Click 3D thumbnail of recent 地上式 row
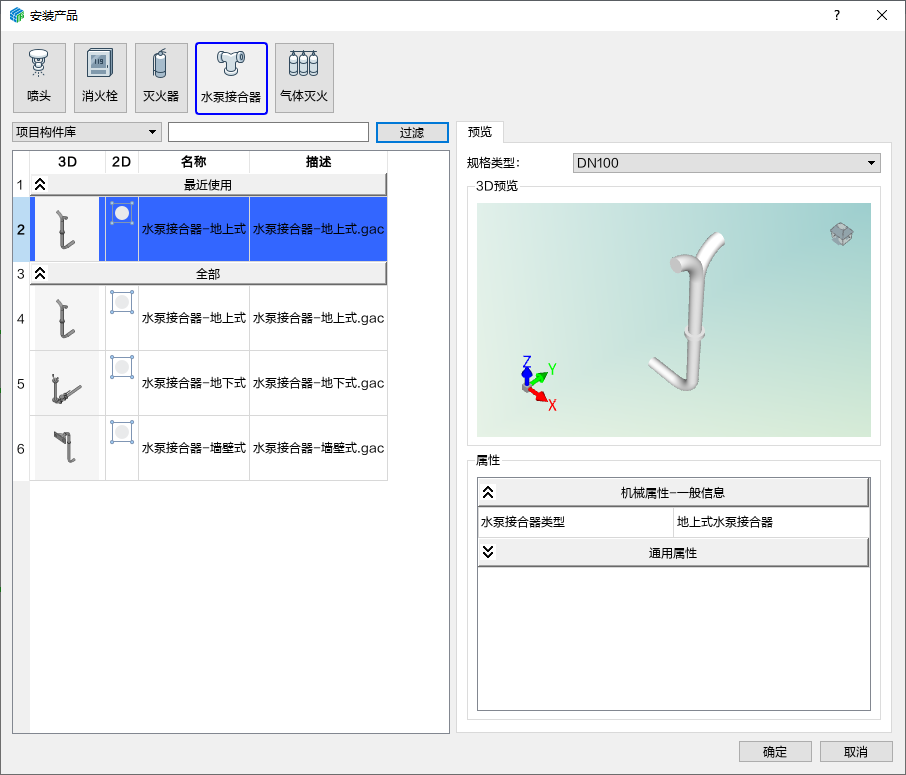The width and height of the screenshot is (906, 775). pos(67,229)
